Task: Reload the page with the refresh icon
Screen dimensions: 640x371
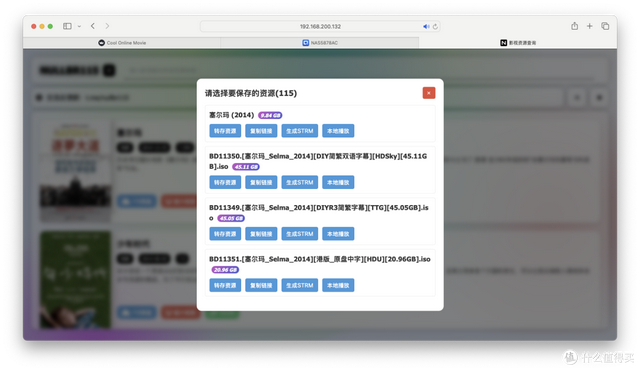Action: click(435, 27)
